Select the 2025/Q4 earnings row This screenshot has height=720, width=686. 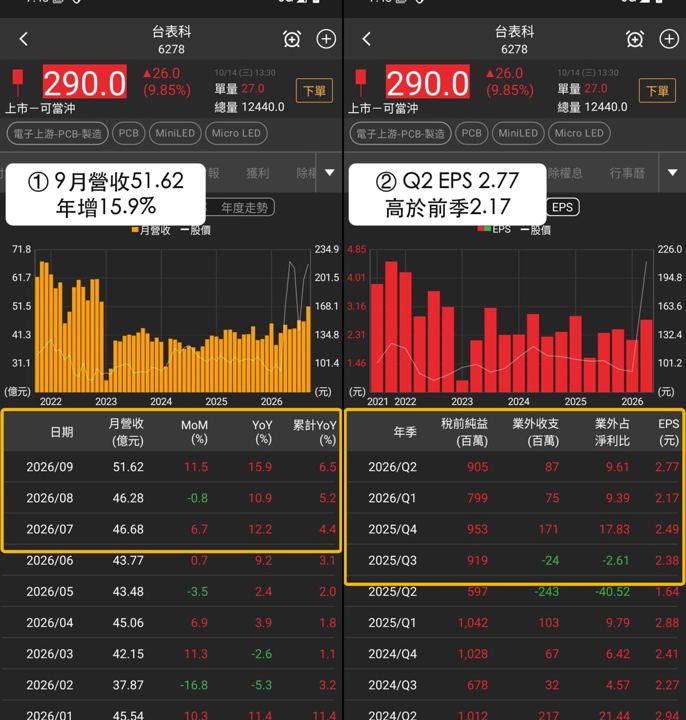tap(515, 529)
